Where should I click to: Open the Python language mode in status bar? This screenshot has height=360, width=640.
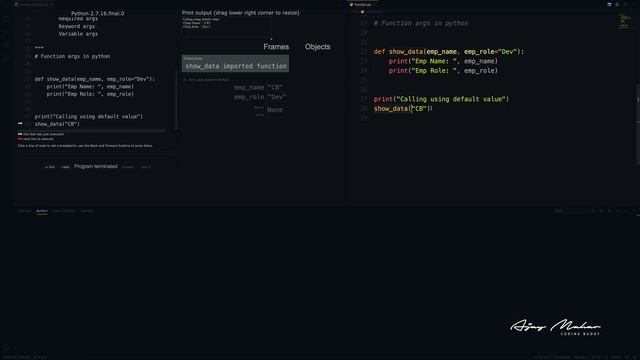[616, 357]
